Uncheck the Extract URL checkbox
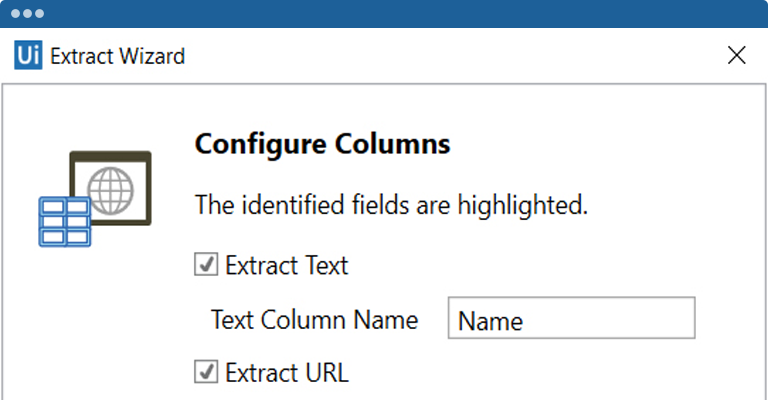This screenshot has height=400, width=768. pyautogui.click(x=205, y=373)
